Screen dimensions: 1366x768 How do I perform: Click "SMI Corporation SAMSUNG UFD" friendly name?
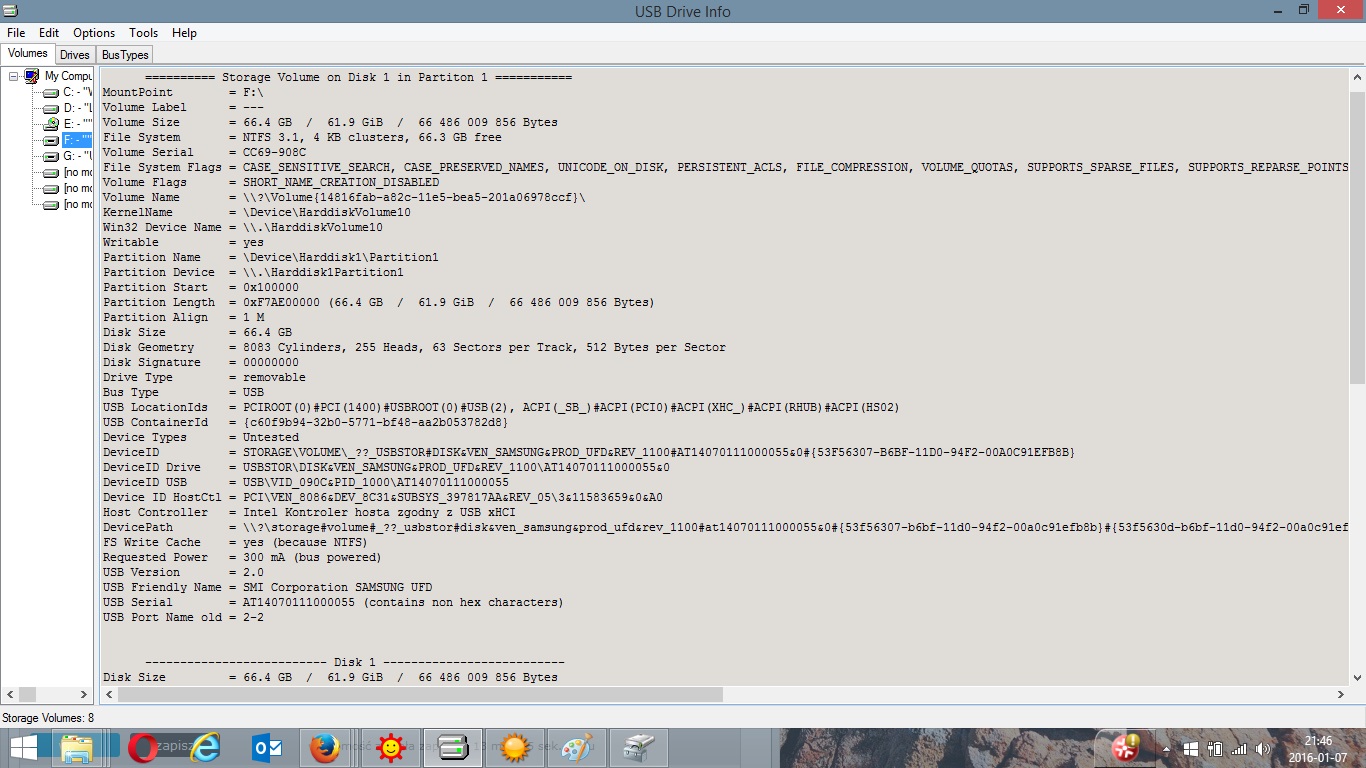337,587
